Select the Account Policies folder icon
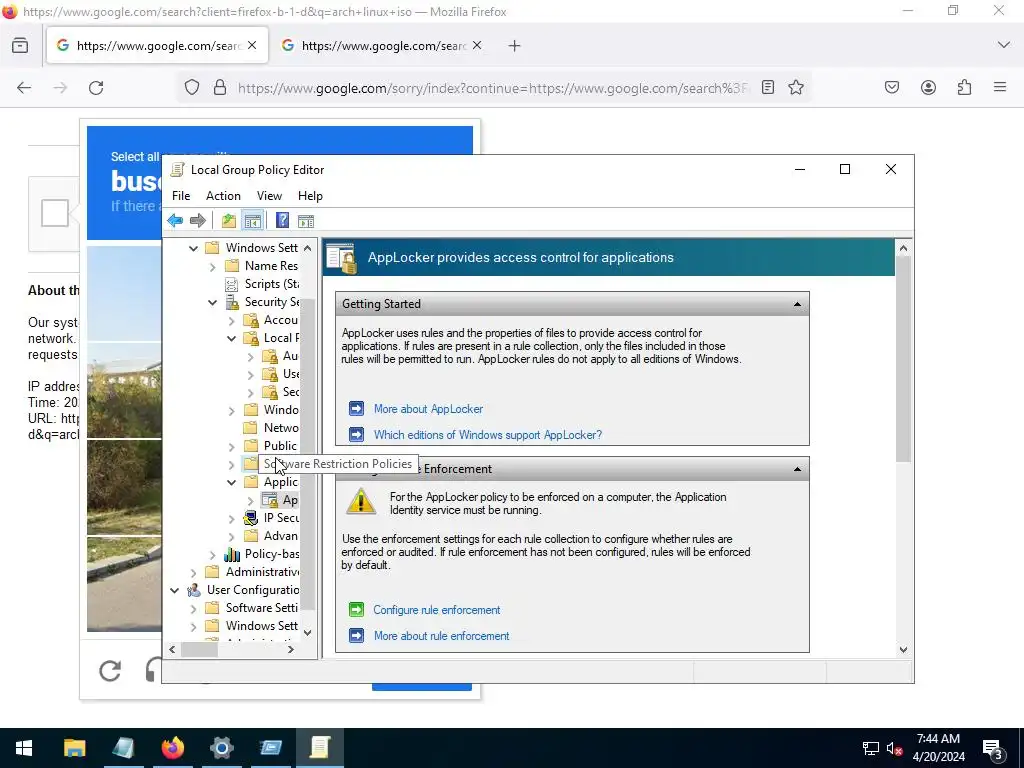Image resolution: width=1024 pixels, height=768 pixels. pyautogui.click(x=251, y=320)
